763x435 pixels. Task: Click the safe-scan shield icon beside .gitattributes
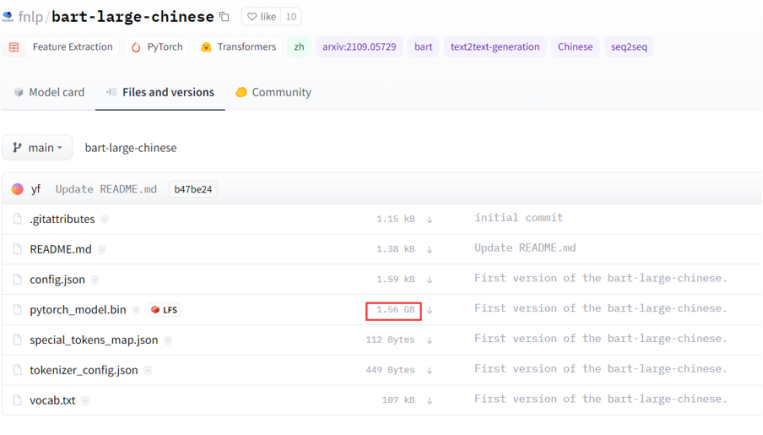[x=104, y=220]
